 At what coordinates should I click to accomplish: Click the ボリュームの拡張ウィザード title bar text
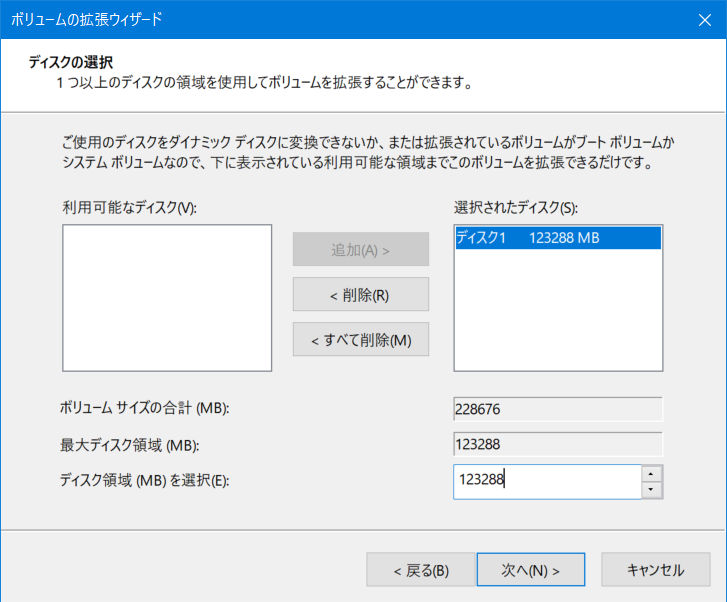pos(86,19)
